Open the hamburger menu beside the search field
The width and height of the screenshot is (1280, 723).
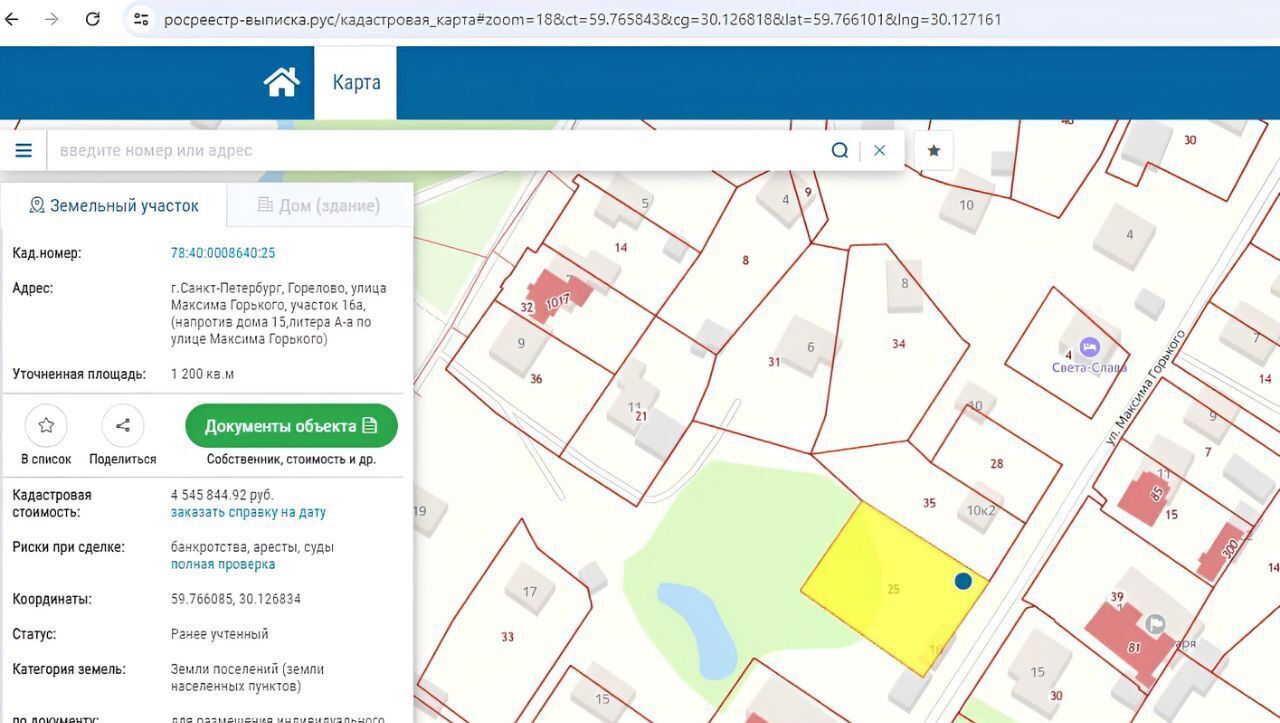click(x=23, y=151)
